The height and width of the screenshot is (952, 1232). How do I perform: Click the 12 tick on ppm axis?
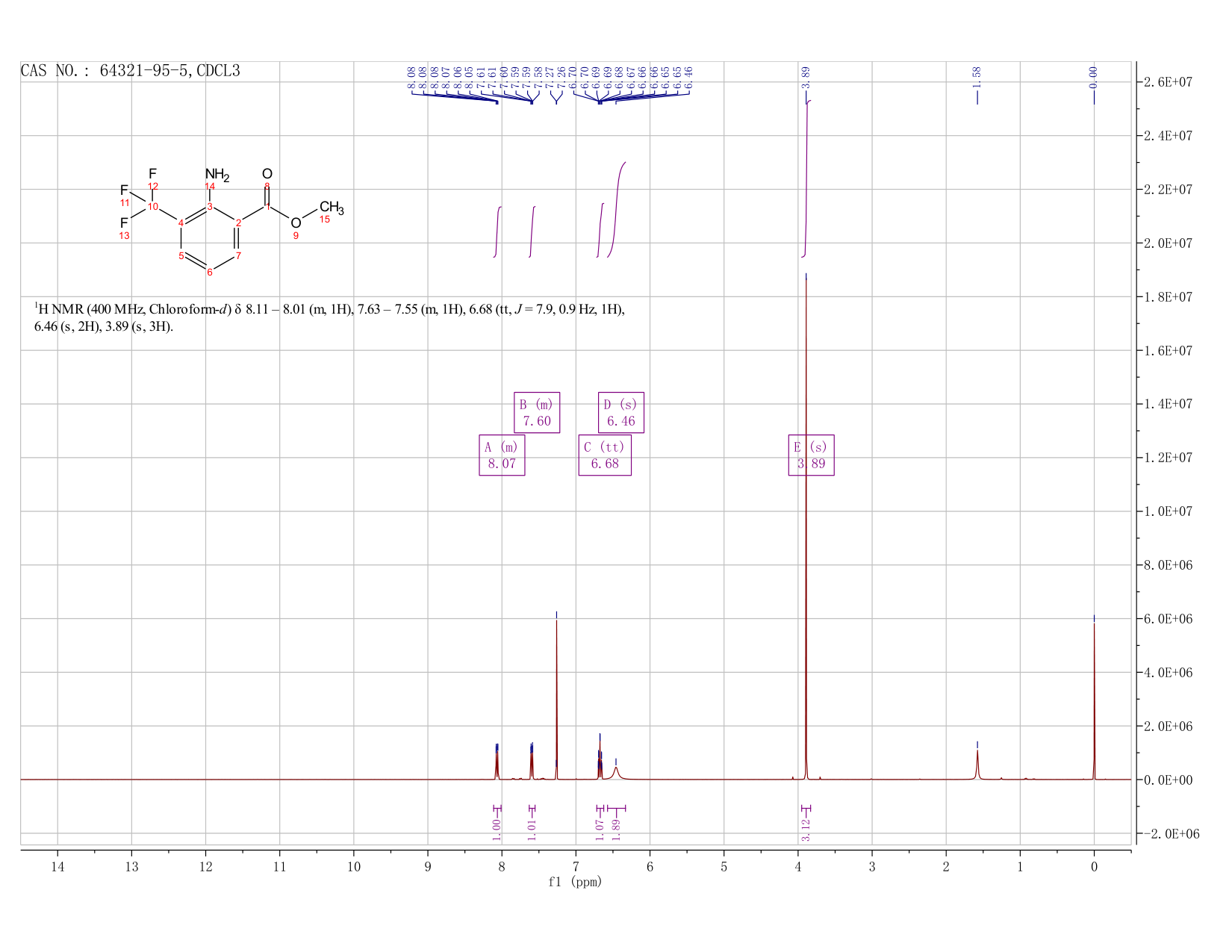(205, 867)
